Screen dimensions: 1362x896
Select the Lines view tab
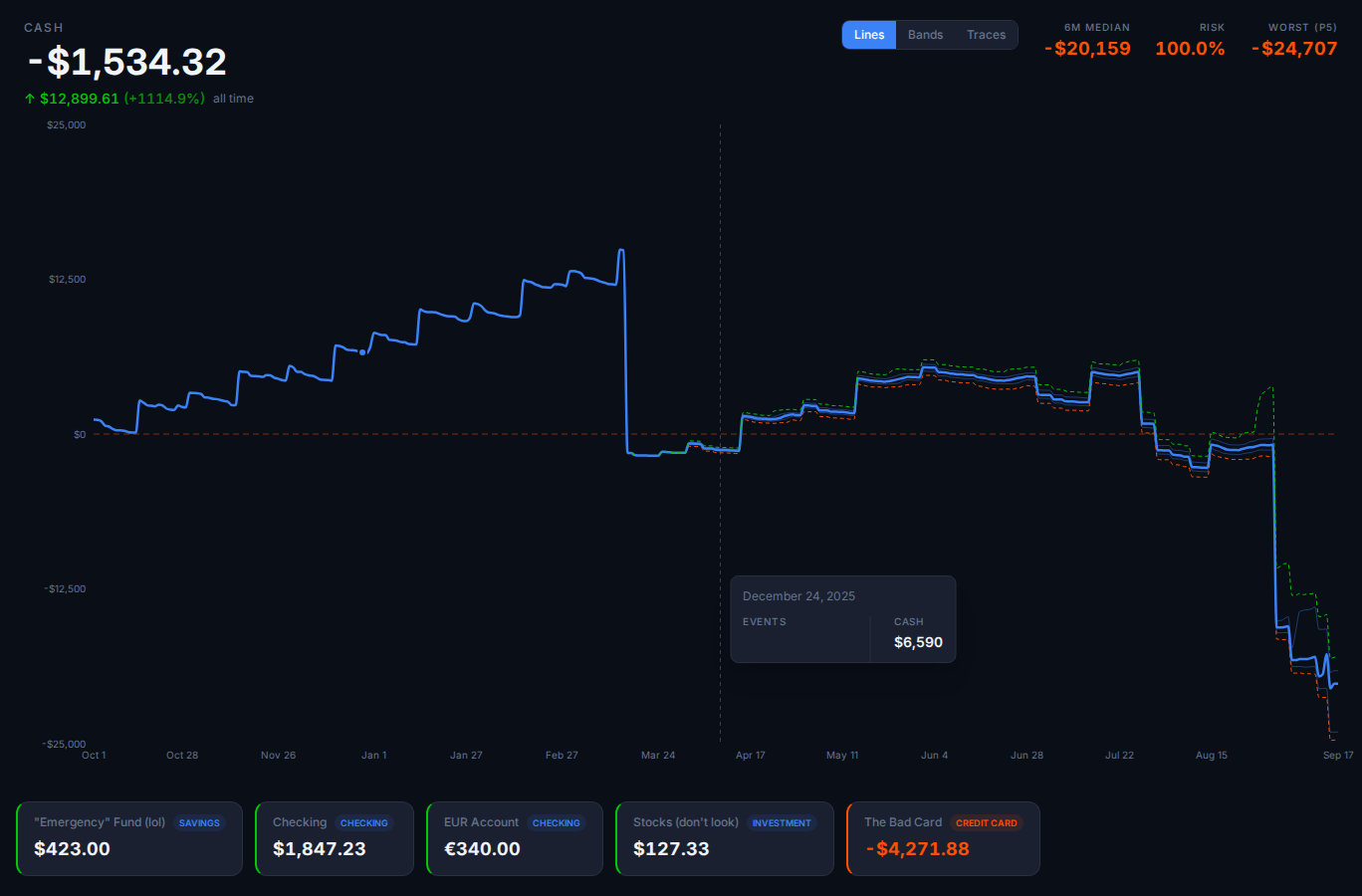868,34
